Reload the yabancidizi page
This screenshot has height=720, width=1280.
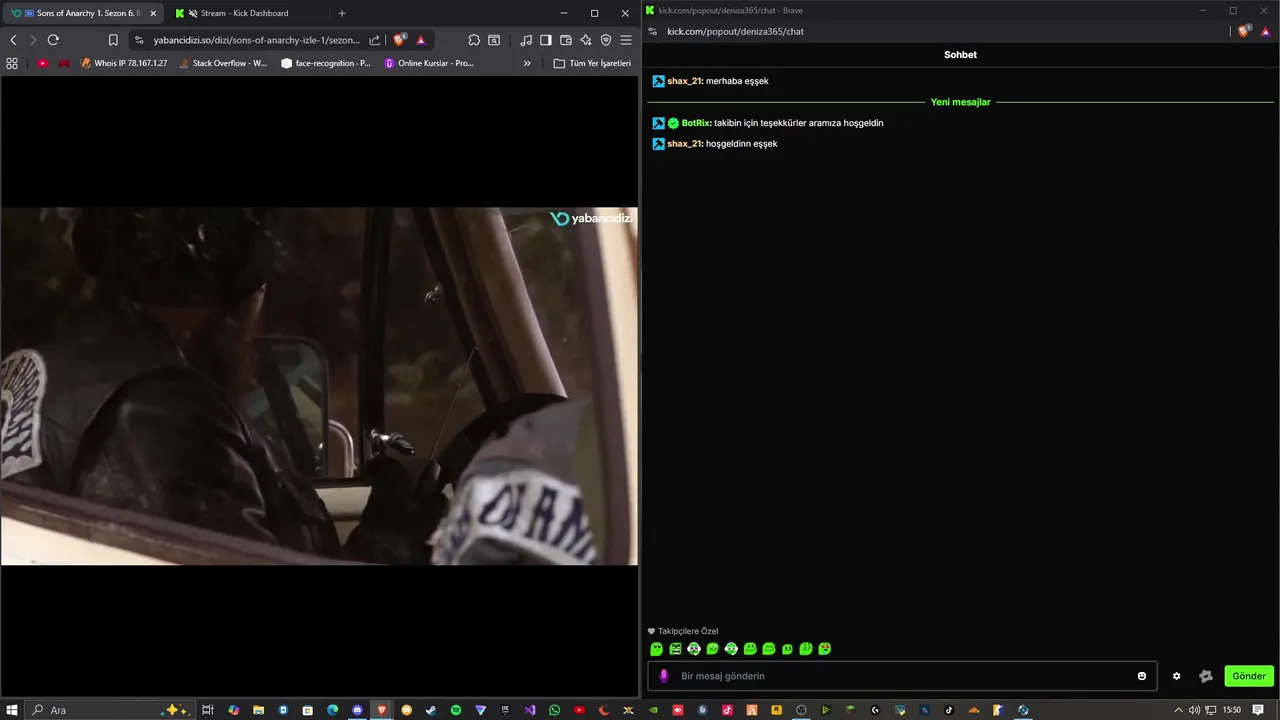pos(53,40)
